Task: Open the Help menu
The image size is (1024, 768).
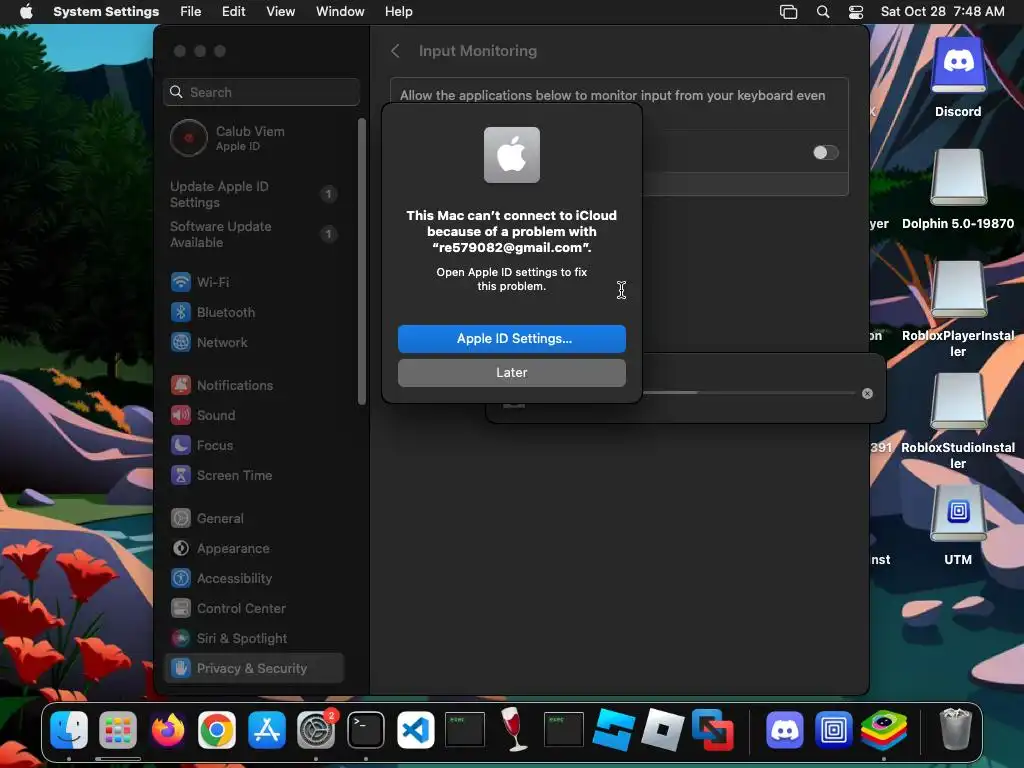Action: [398, 12]
